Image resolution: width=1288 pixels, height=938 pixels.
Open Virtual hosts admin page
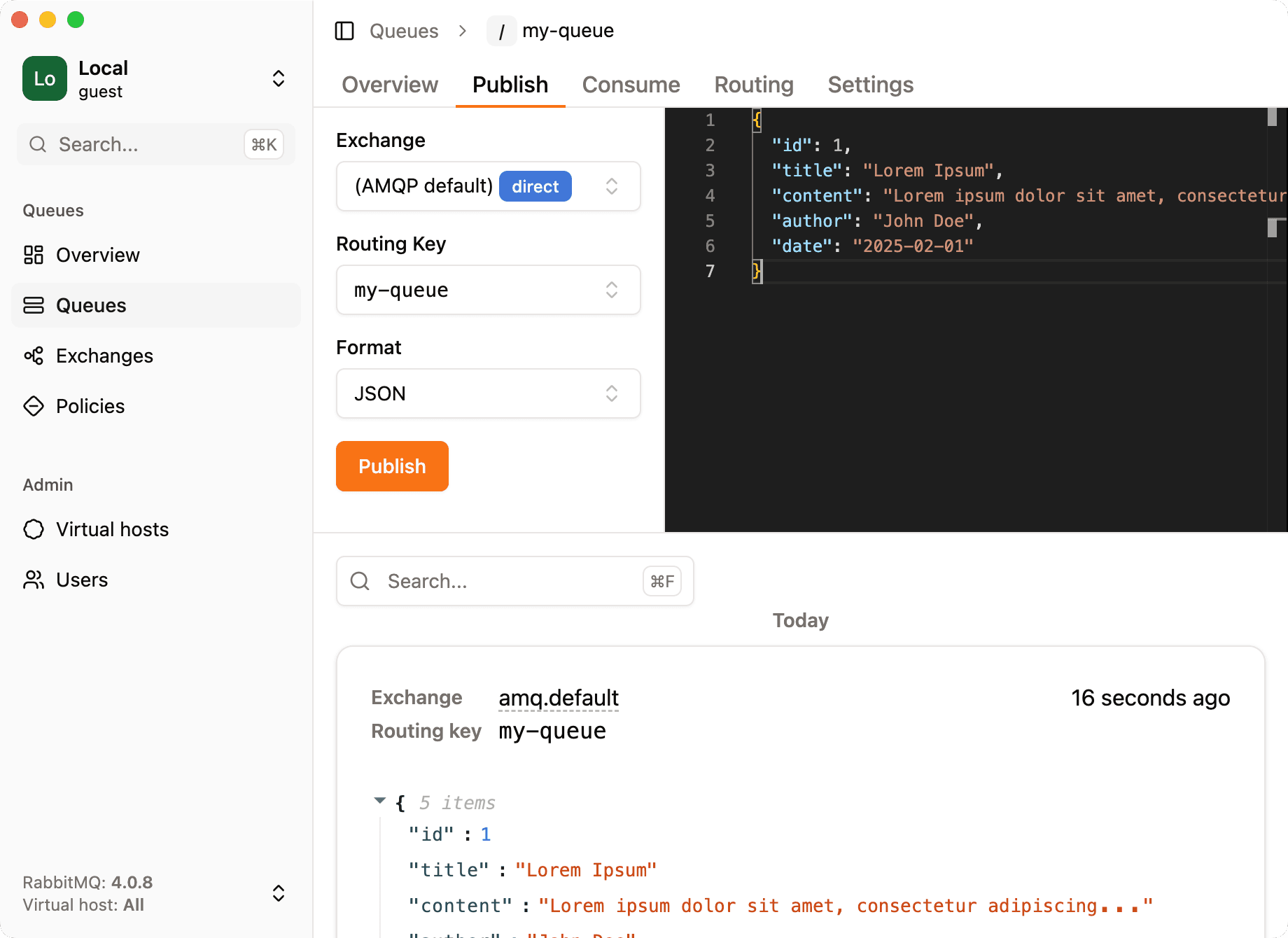point(112,529)
